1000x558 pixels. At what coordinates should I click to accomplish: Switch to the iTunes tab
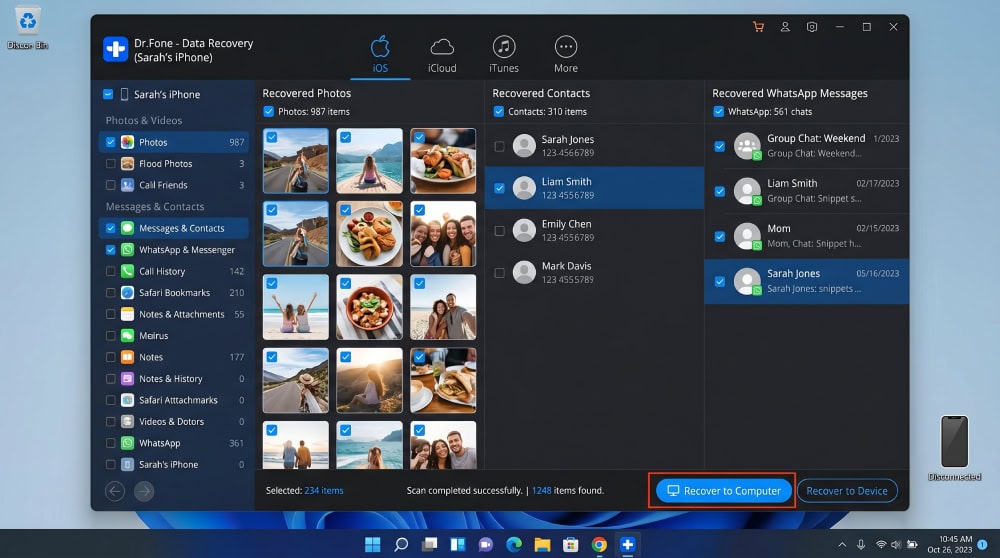[504, 55]
